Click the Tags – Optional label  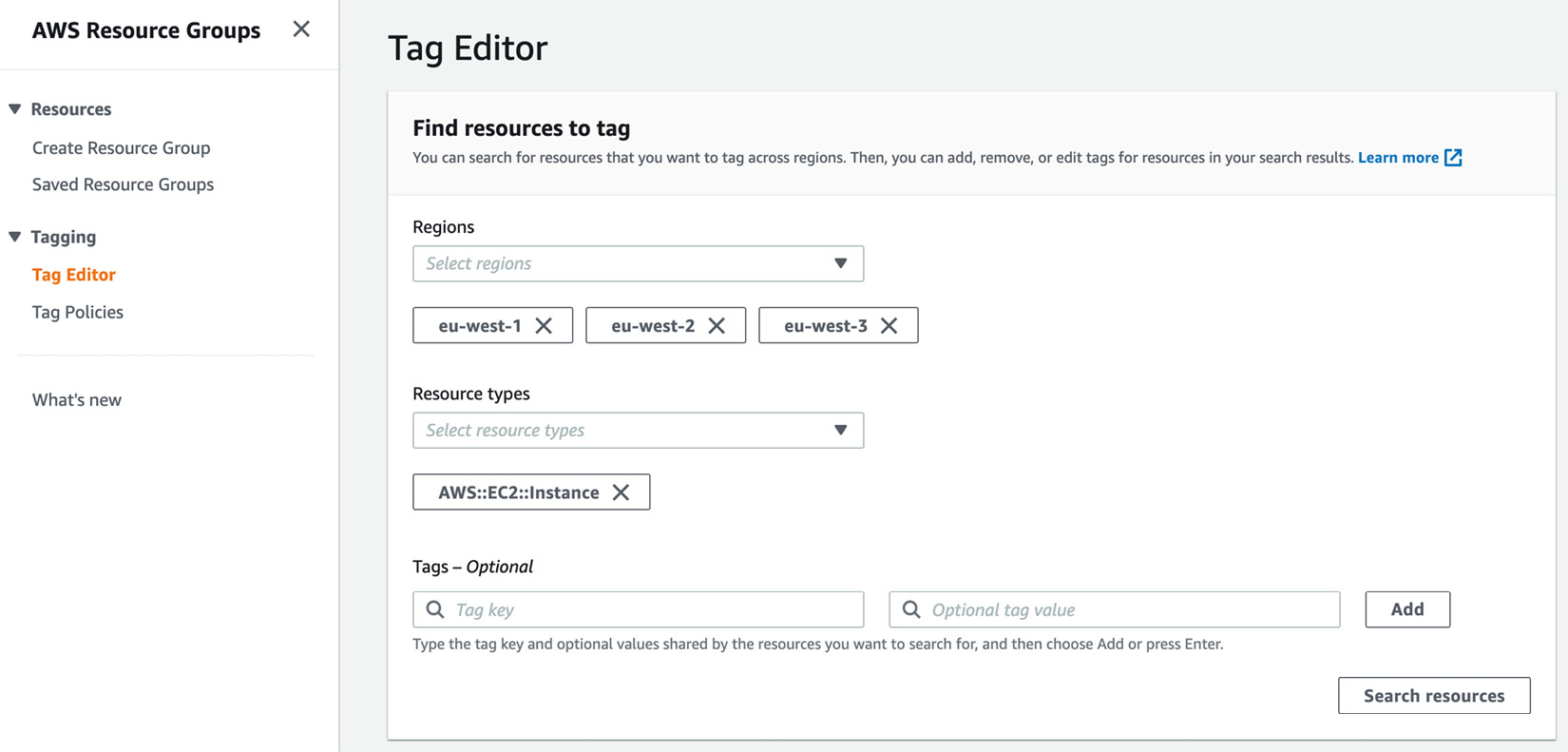click(473, 567)
